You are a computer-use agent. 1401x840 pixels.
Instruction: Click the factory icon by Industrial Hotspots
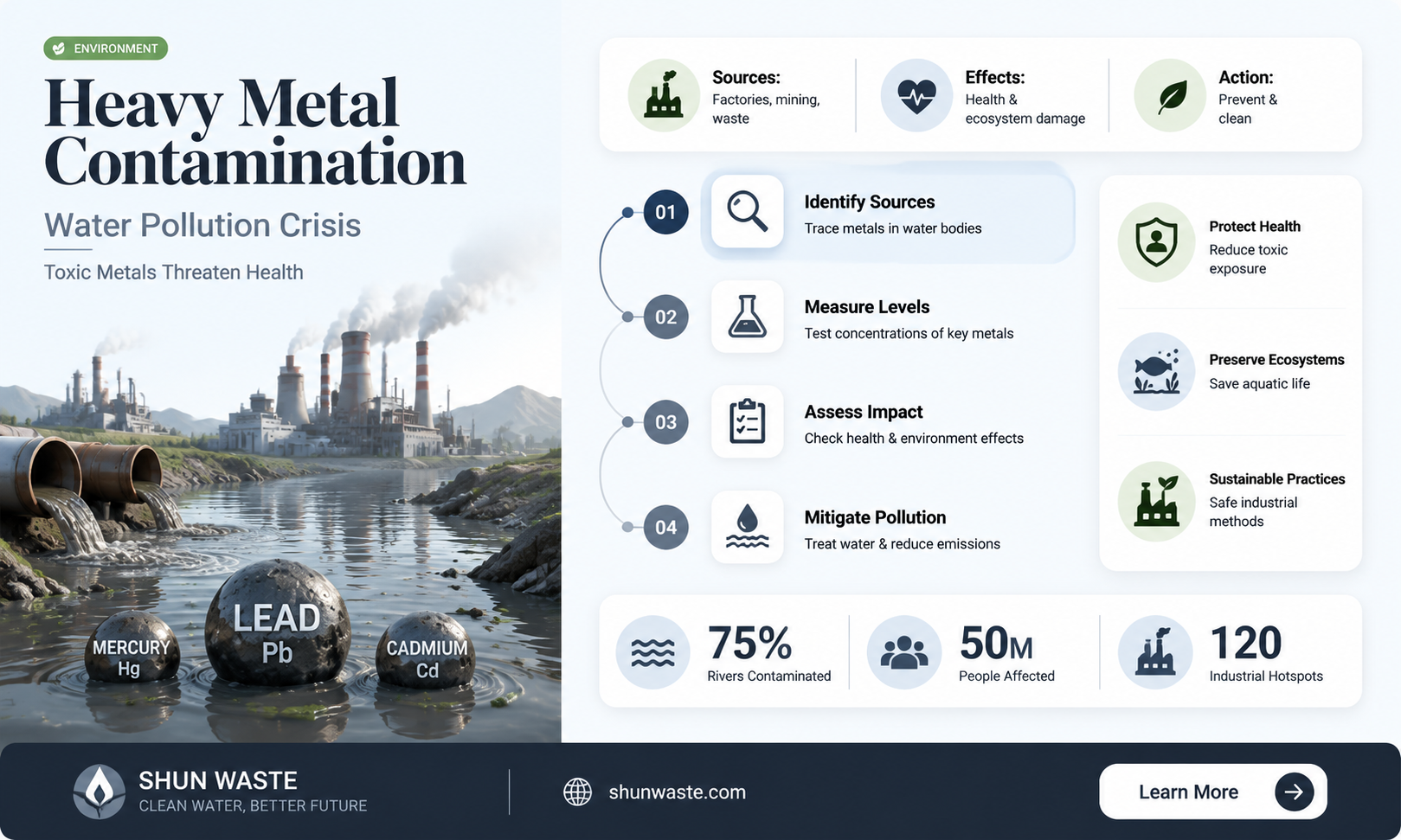(x=1155, y=651)
